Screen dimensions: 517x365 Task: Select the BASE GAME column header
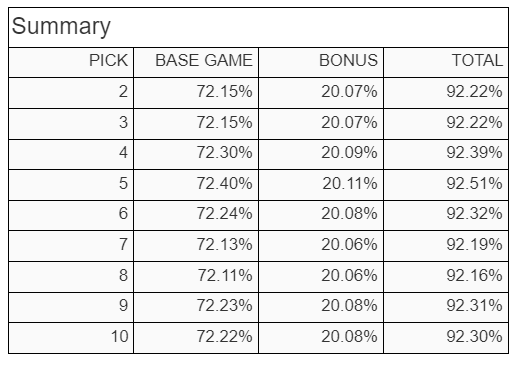196,62
